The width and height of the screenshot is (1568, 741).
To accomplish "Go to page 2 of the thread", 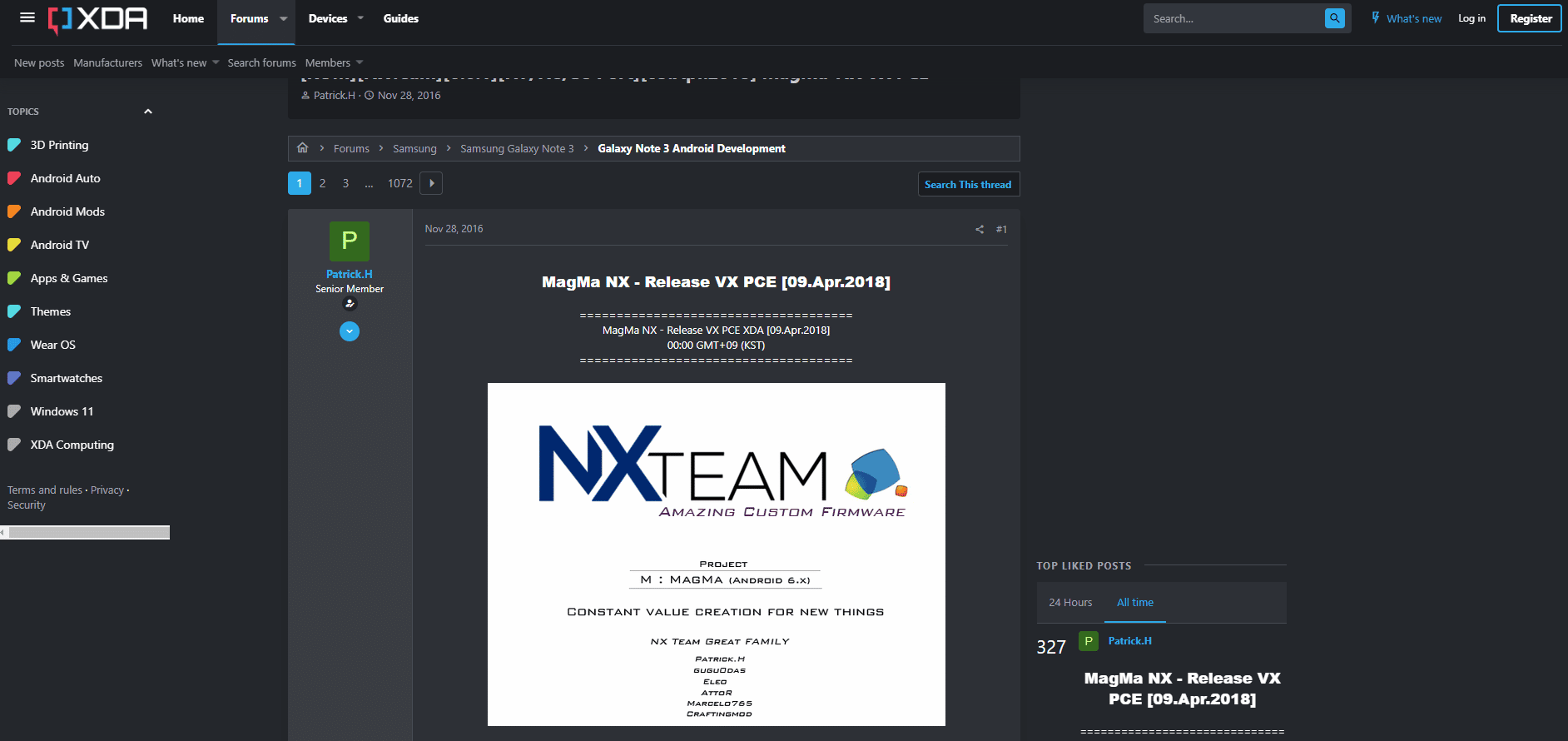I will point(323,183).
